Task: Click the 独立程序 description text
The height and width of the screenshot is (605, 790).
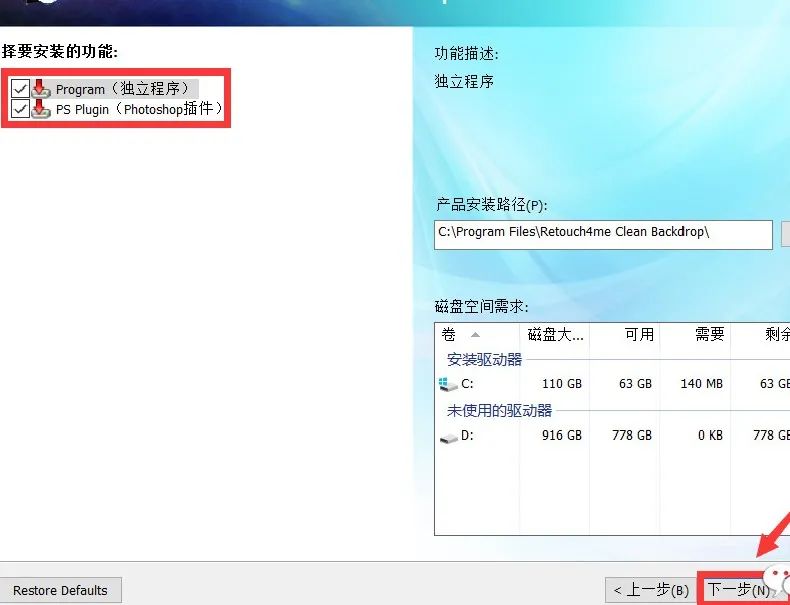Action: [464, 82]
